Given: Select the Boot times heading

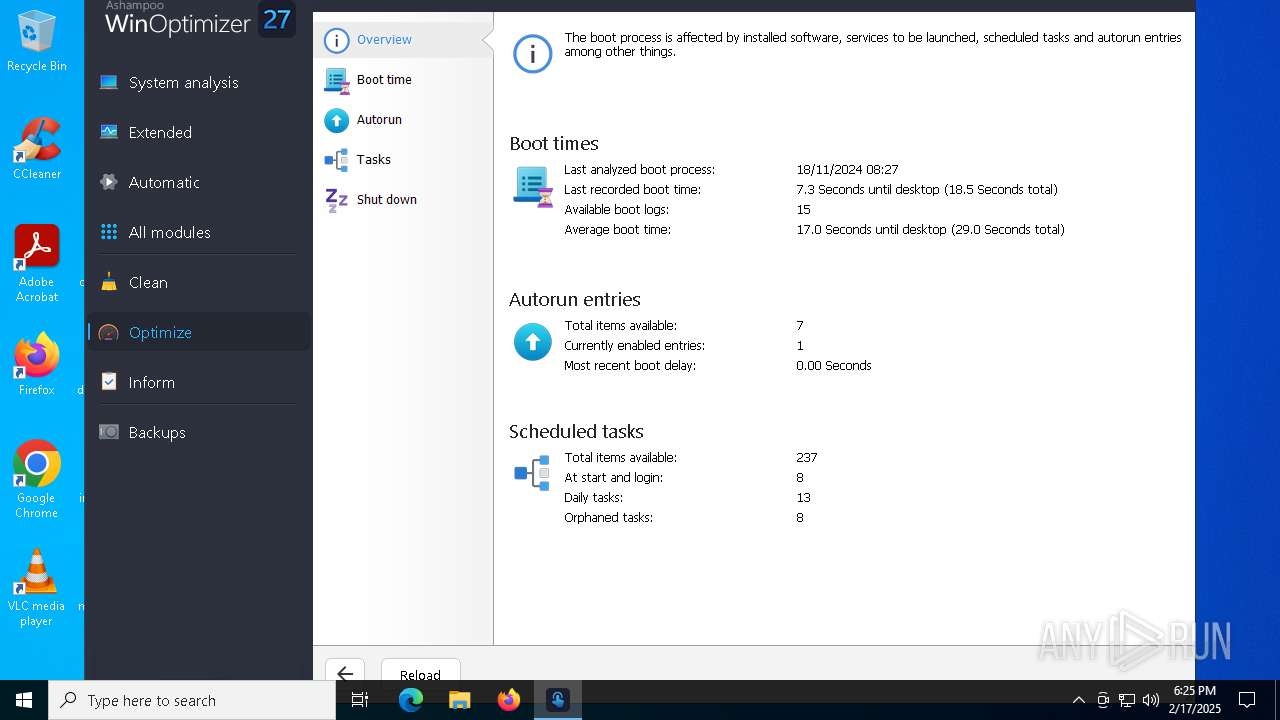Looking at the screenshot, I should [554, 143].
